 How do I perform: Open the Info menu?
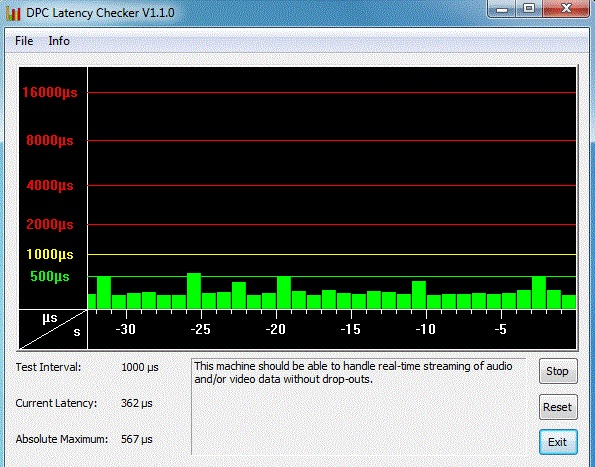[x=59, y=41]
